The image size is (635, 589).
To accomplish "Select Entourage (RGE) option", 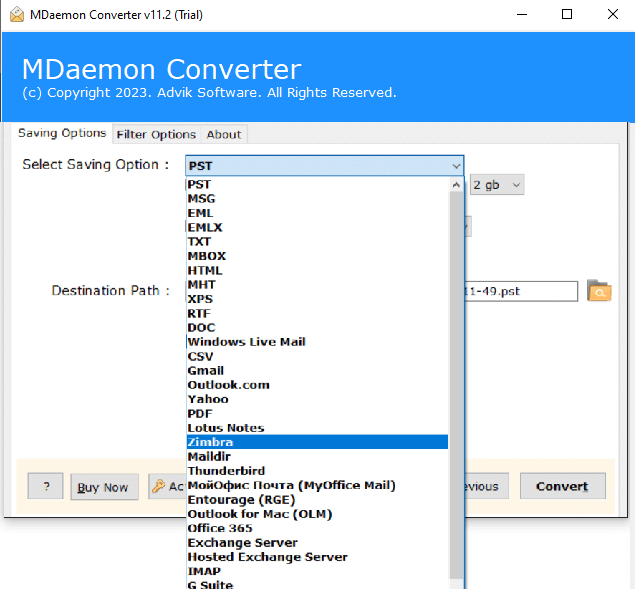I will 318,499.
